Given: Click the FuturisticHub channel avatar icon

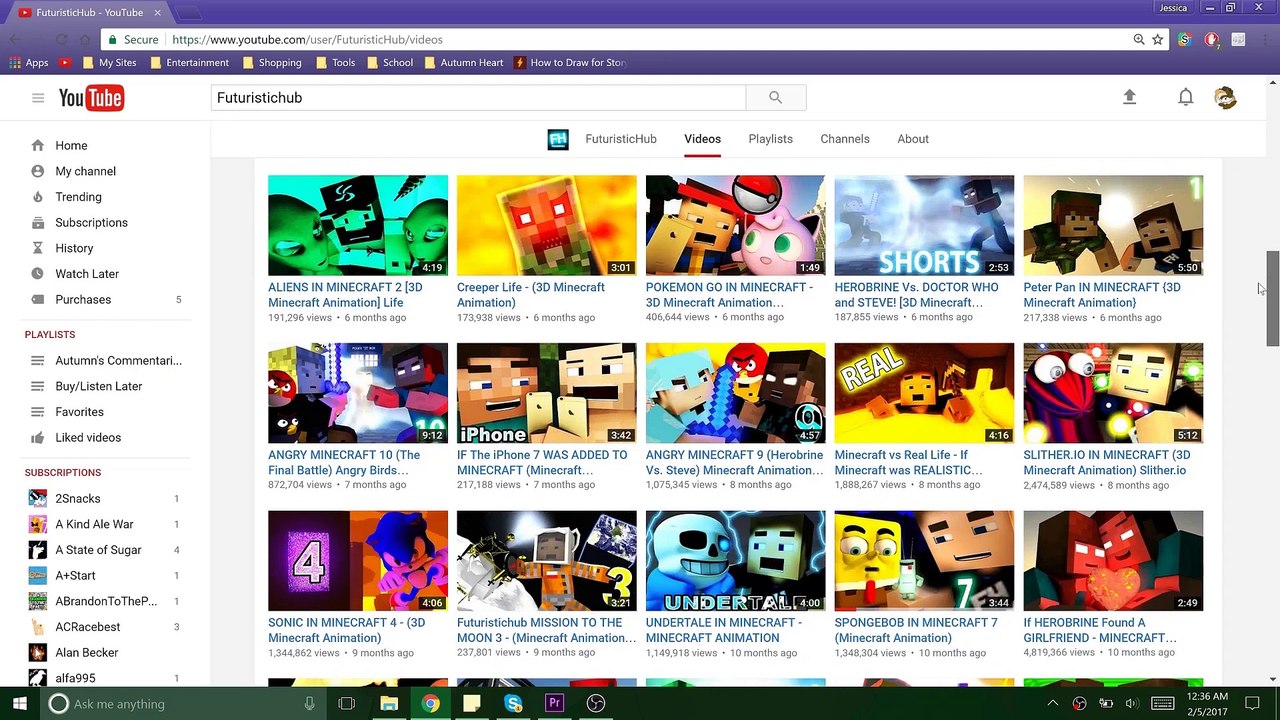Looking at the screenshot, I should 558,140.
